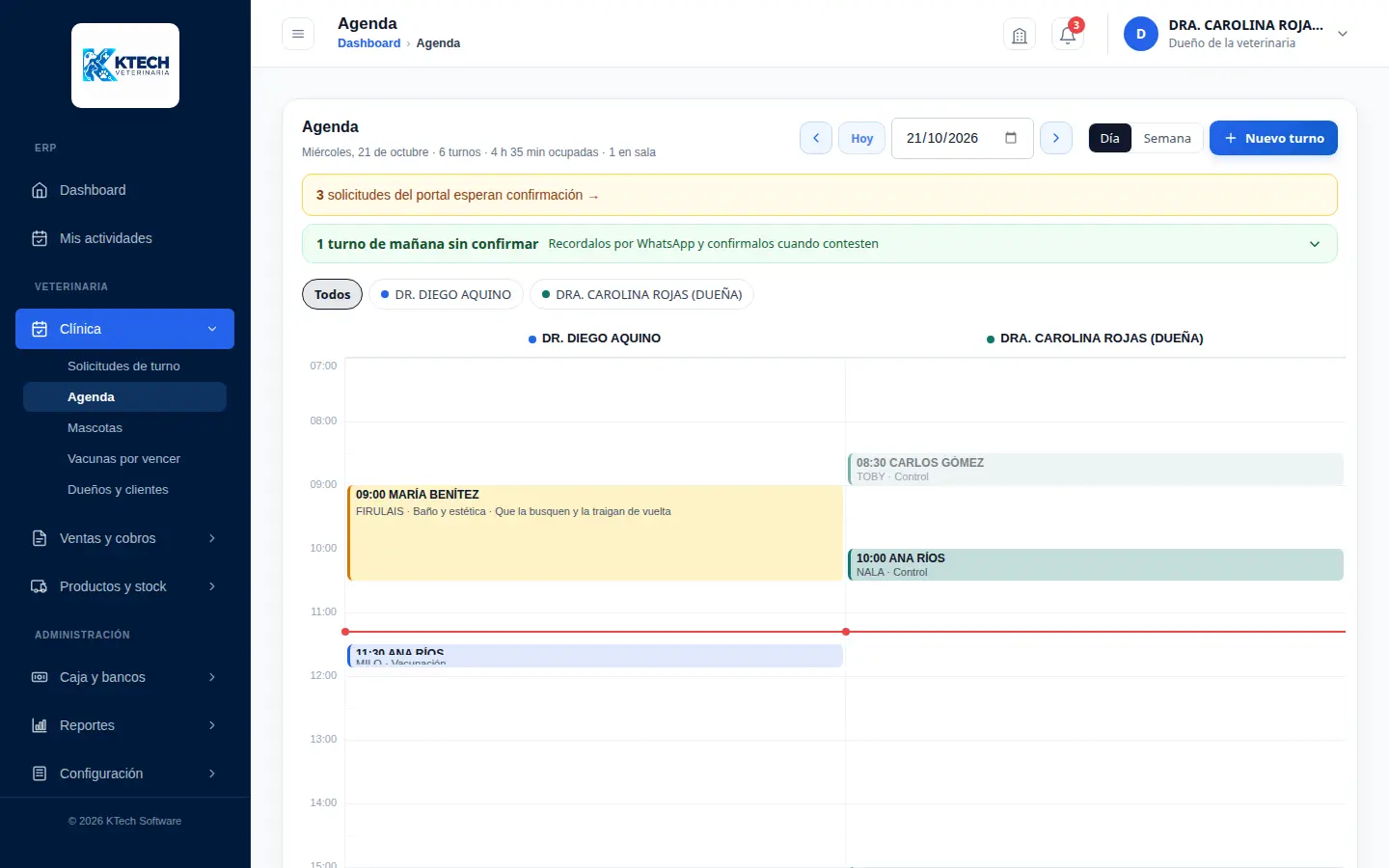The image size is (1389, 868).
Task: Click the Dashboard home icon in sidebar
Action: tap(40, 190)
